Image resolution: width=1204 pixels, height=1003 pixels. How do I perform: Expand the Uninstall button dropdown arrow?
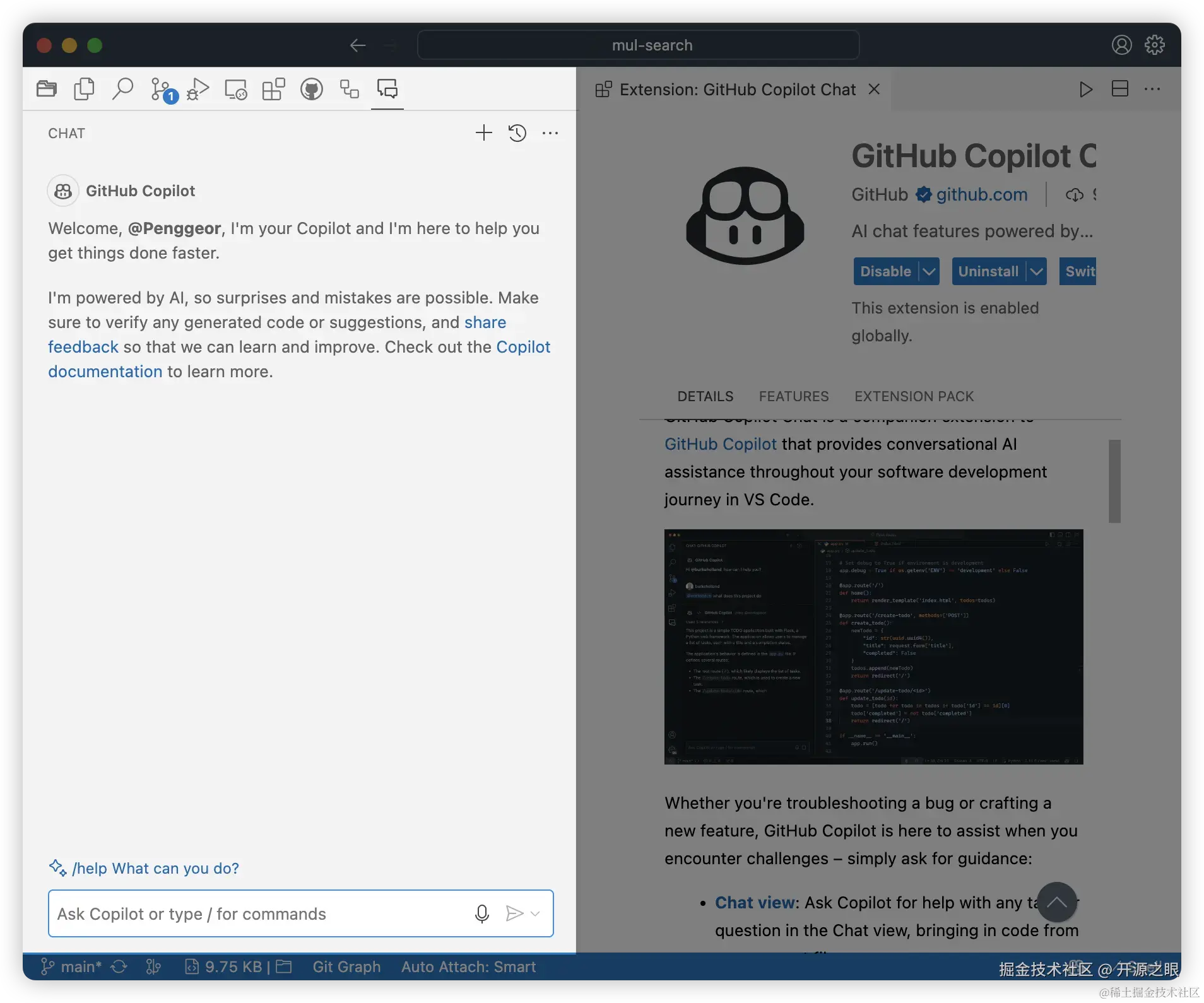coord(1036,271)
